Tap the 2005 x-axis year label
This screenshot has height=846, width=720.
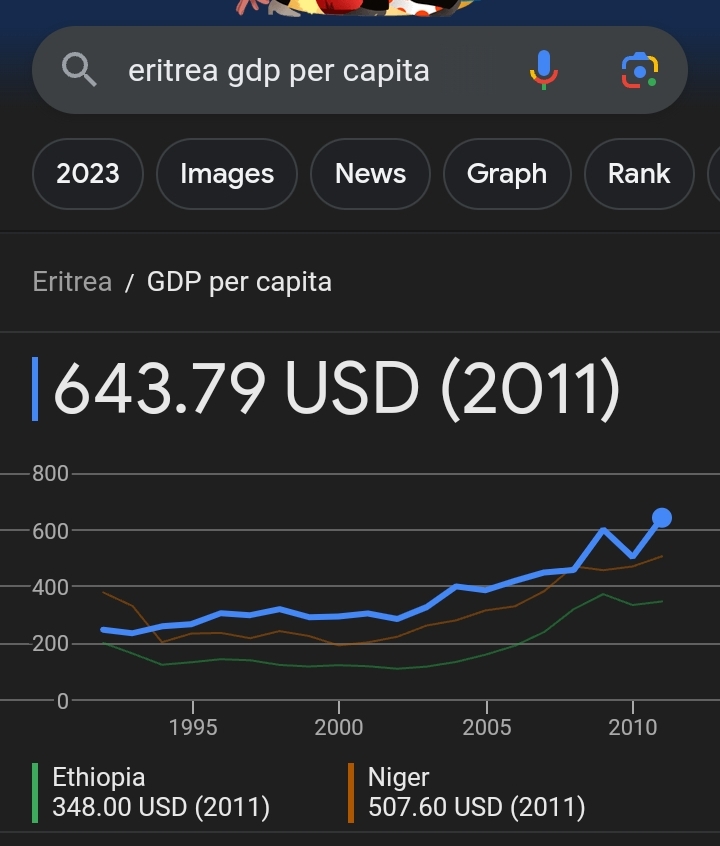[x=487, y=727]
